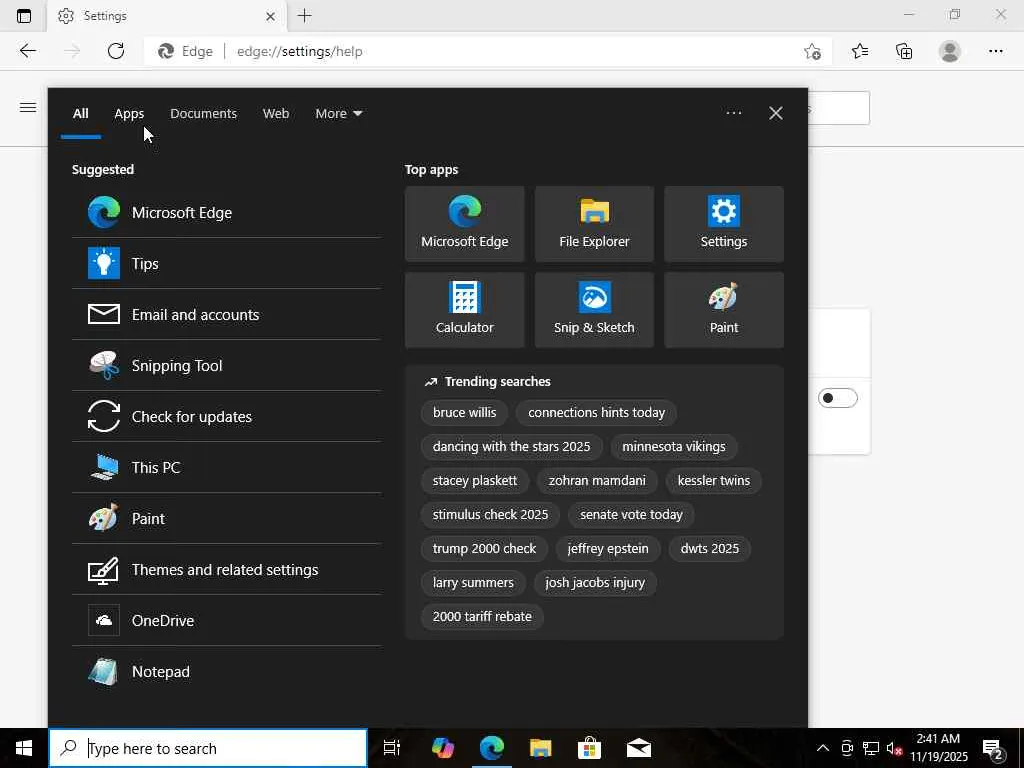The width and height of the screenshot is (1024, 768).
Task: Open Settings tile in Top apps
Action: point(724,224)
